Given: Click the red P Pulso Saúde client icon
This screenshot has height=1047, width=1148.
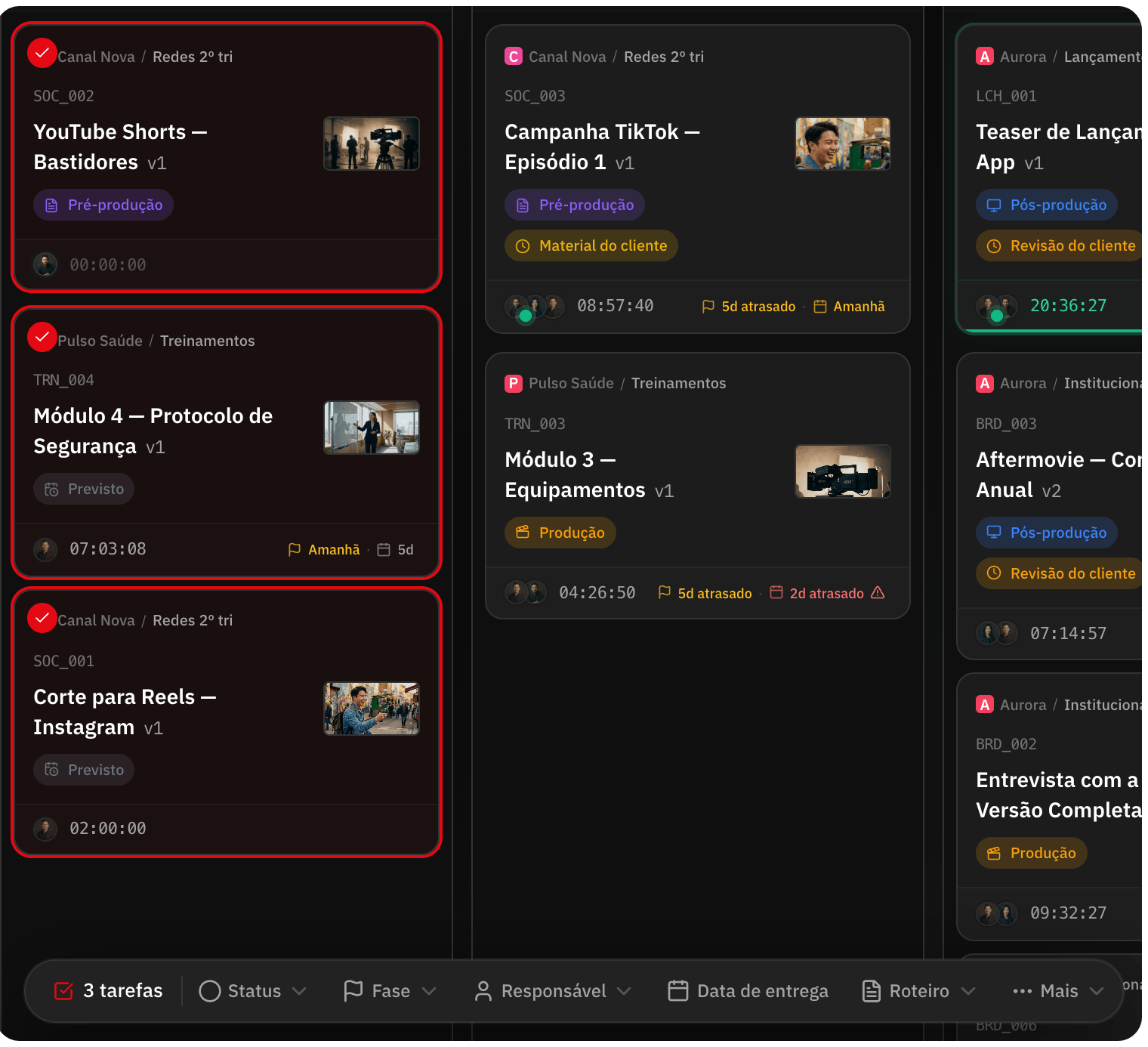Looking at the screenshot, I should [x=514, y=383].
